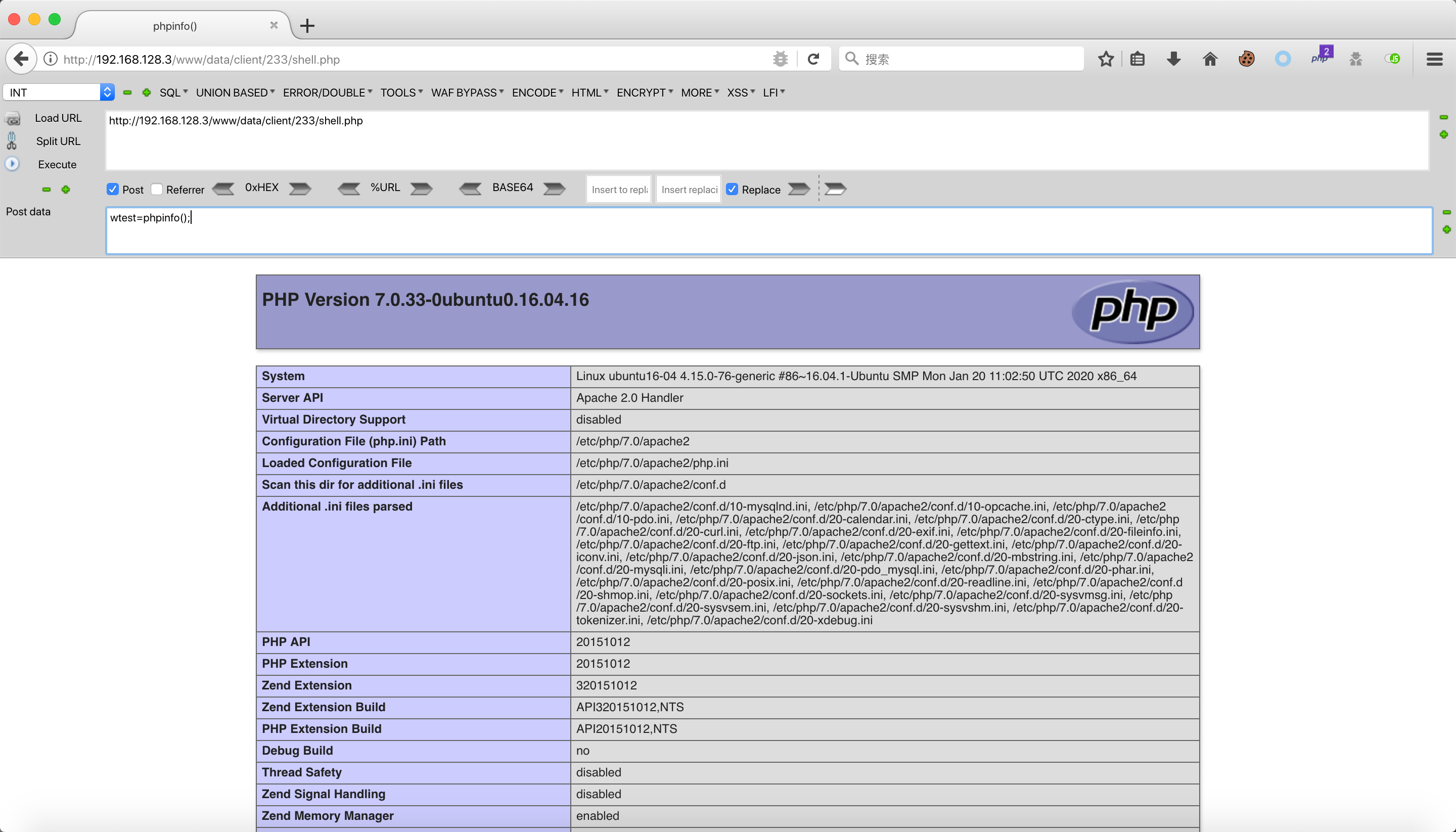Toggle the Replace checkbox
This screenshot has height=832, width=1456.
732,189
